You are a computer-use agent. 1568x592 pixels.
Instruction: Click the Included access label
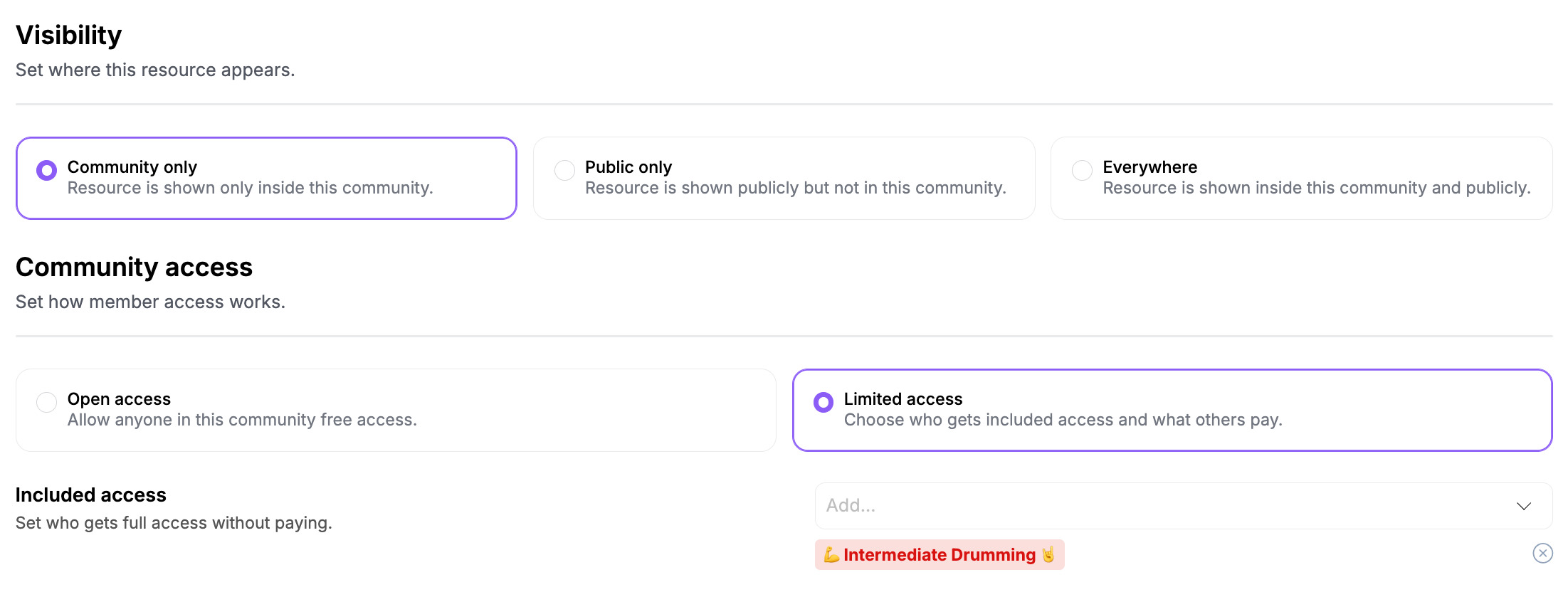pos(90,495)
